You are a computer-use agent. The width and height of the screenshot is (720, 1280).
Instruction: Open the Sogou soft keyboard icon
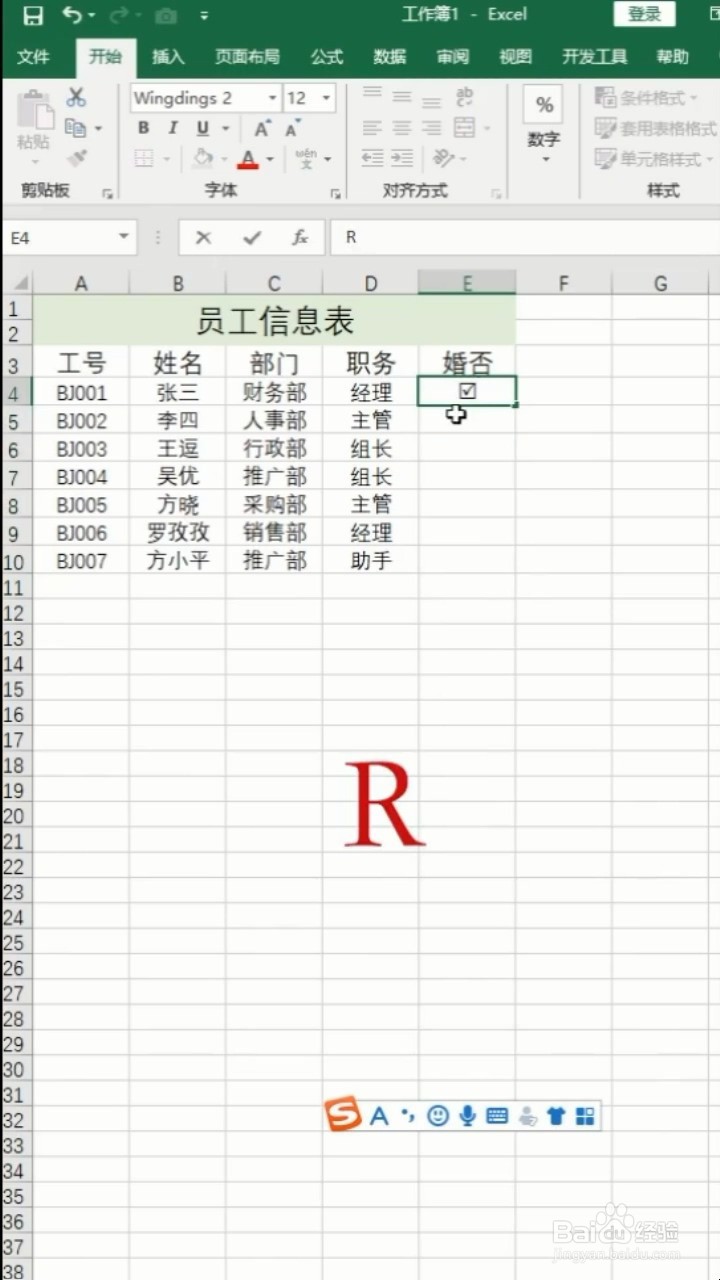(497, 1116)
